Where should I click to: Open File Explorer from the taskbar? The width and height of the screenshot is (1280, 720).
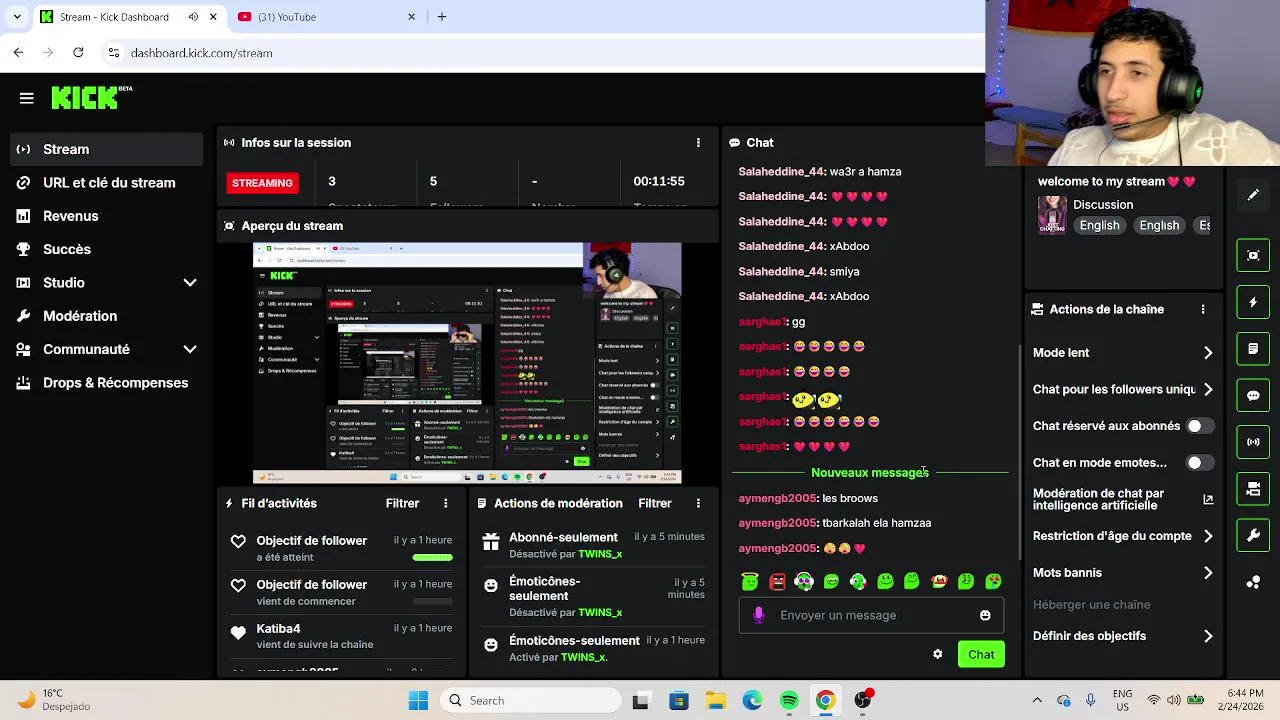[715, 700]
